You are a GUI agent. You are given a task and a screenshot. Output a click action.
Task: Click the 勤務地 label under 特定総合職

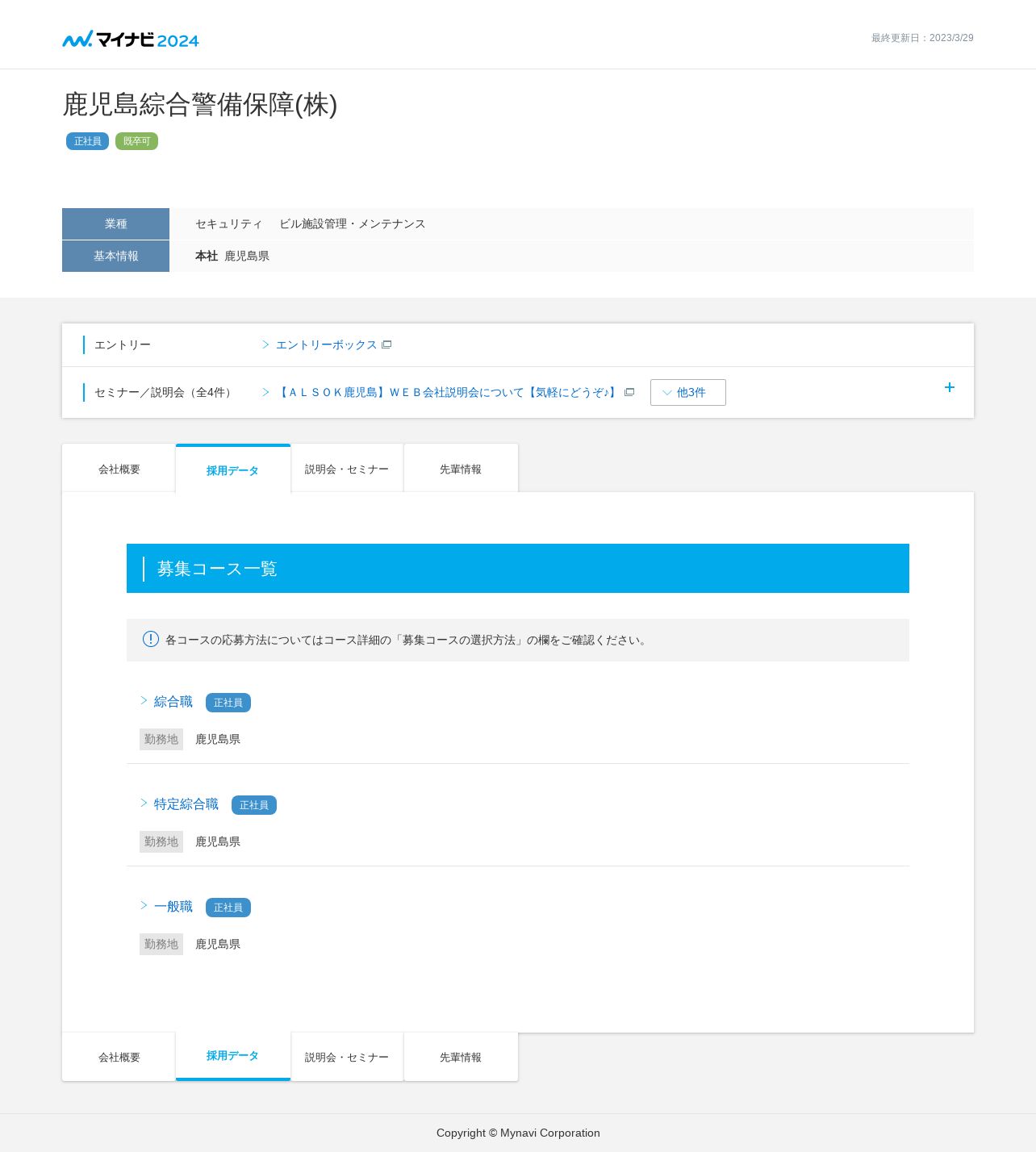click(x=161, y=841)
